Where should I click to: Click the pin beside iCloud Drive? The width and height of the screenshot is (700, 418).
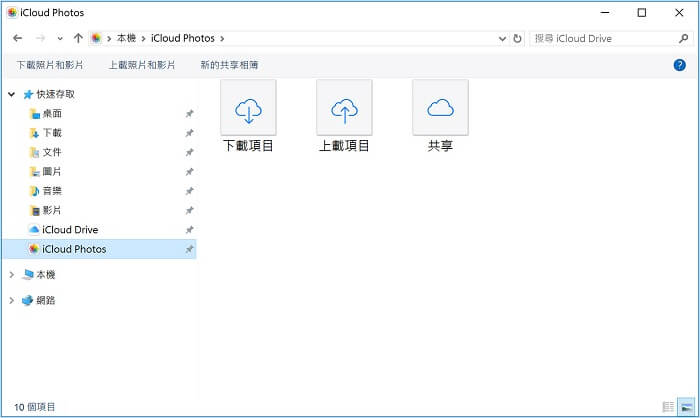[x=189, y=230]
